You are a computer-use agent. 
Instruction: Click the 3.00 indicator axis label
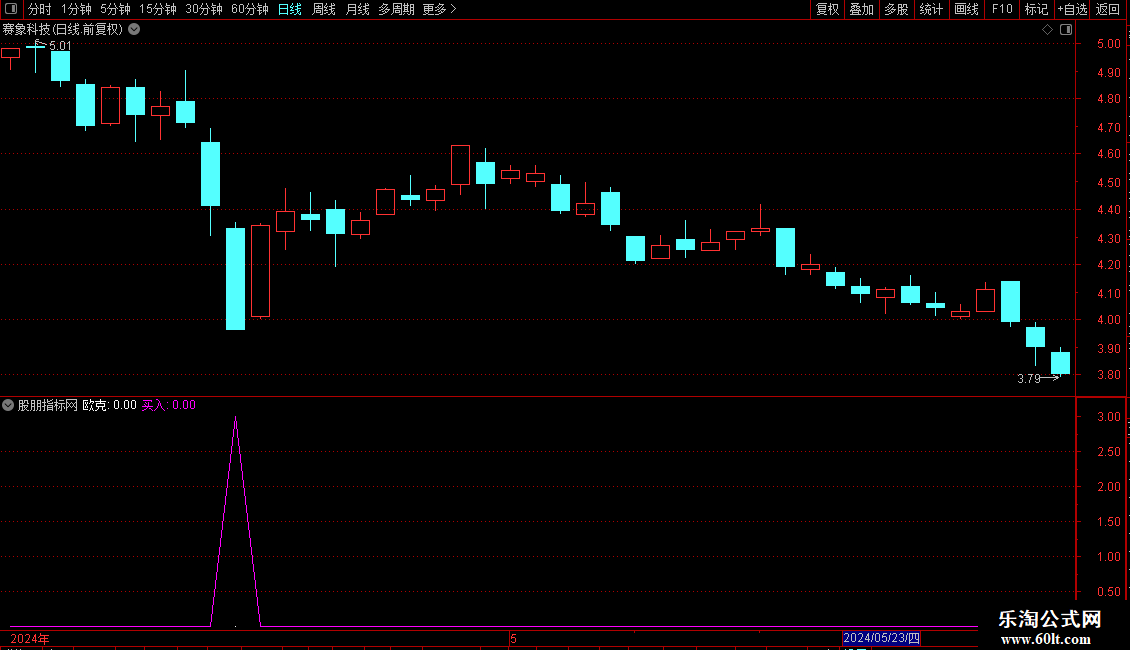click(1109, 417)
